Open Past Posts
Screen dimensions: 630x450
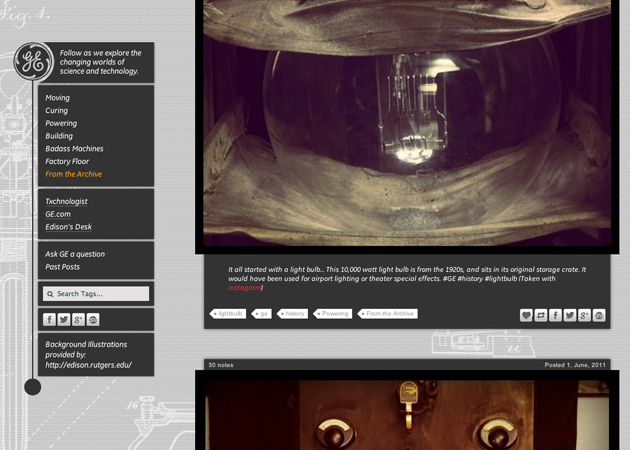click(62, 267)
